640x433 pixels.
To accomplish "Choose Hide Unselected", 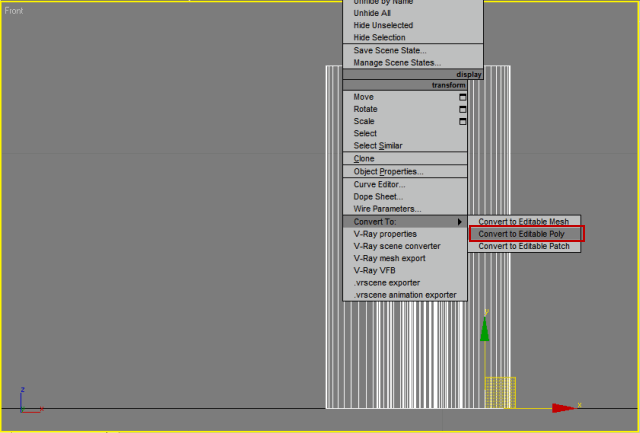I will [413, 25].
